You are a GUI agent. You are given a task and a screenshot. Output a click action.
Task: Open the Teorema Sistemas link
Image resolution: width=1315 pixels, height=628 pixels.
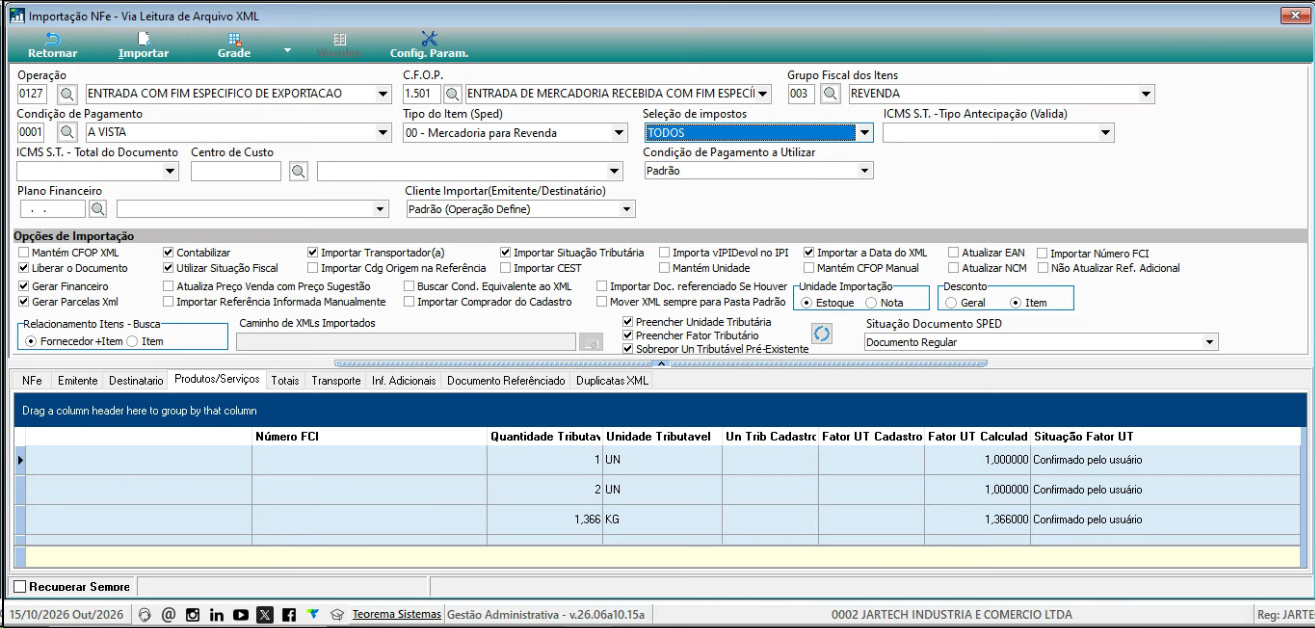397,614
